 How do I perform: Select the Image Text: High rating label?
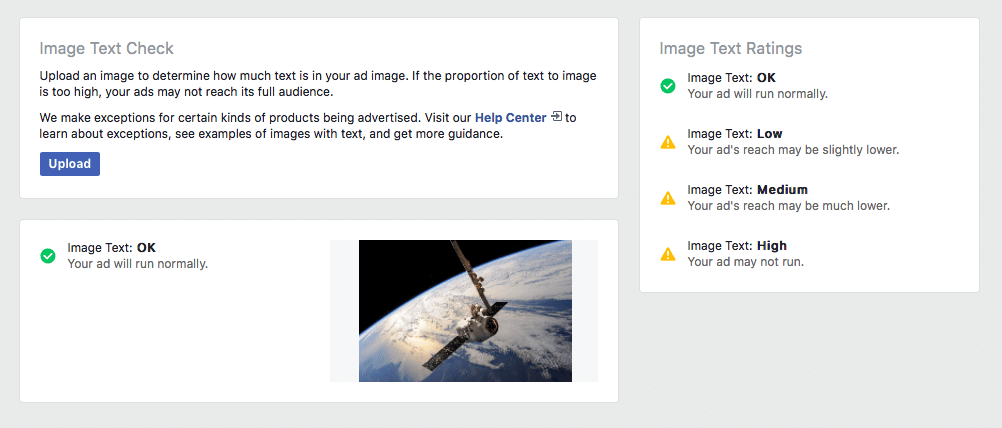[x=737, y=246]
